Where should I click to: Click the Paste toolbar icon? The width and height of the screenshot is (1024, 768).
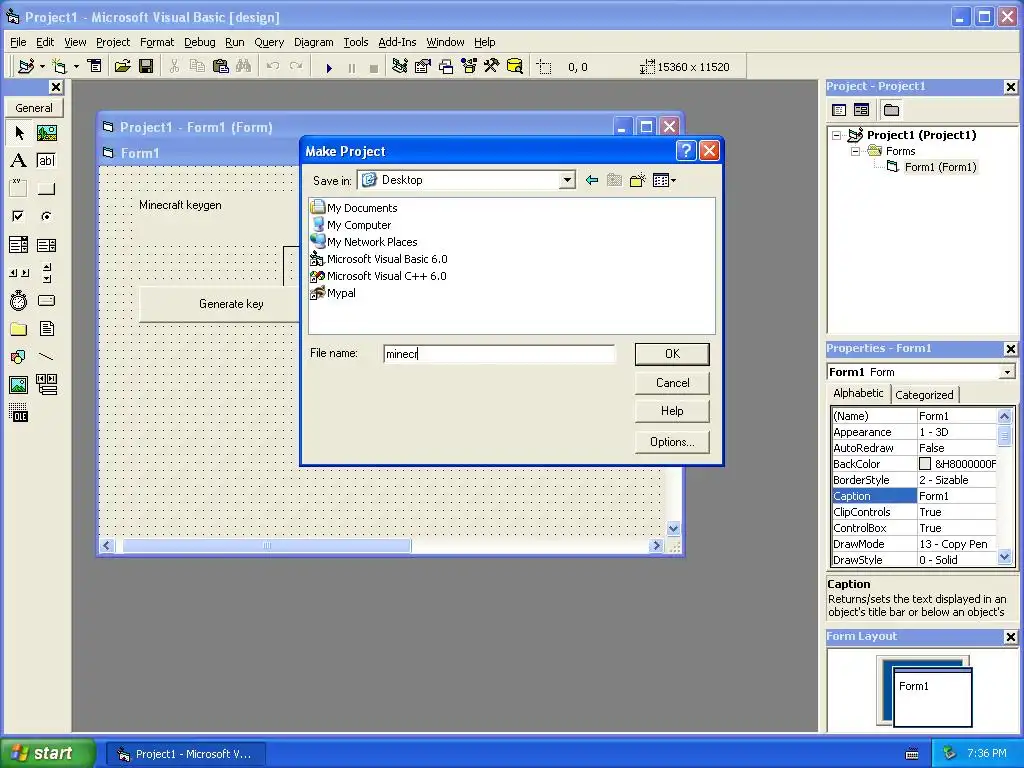[221, 67]
